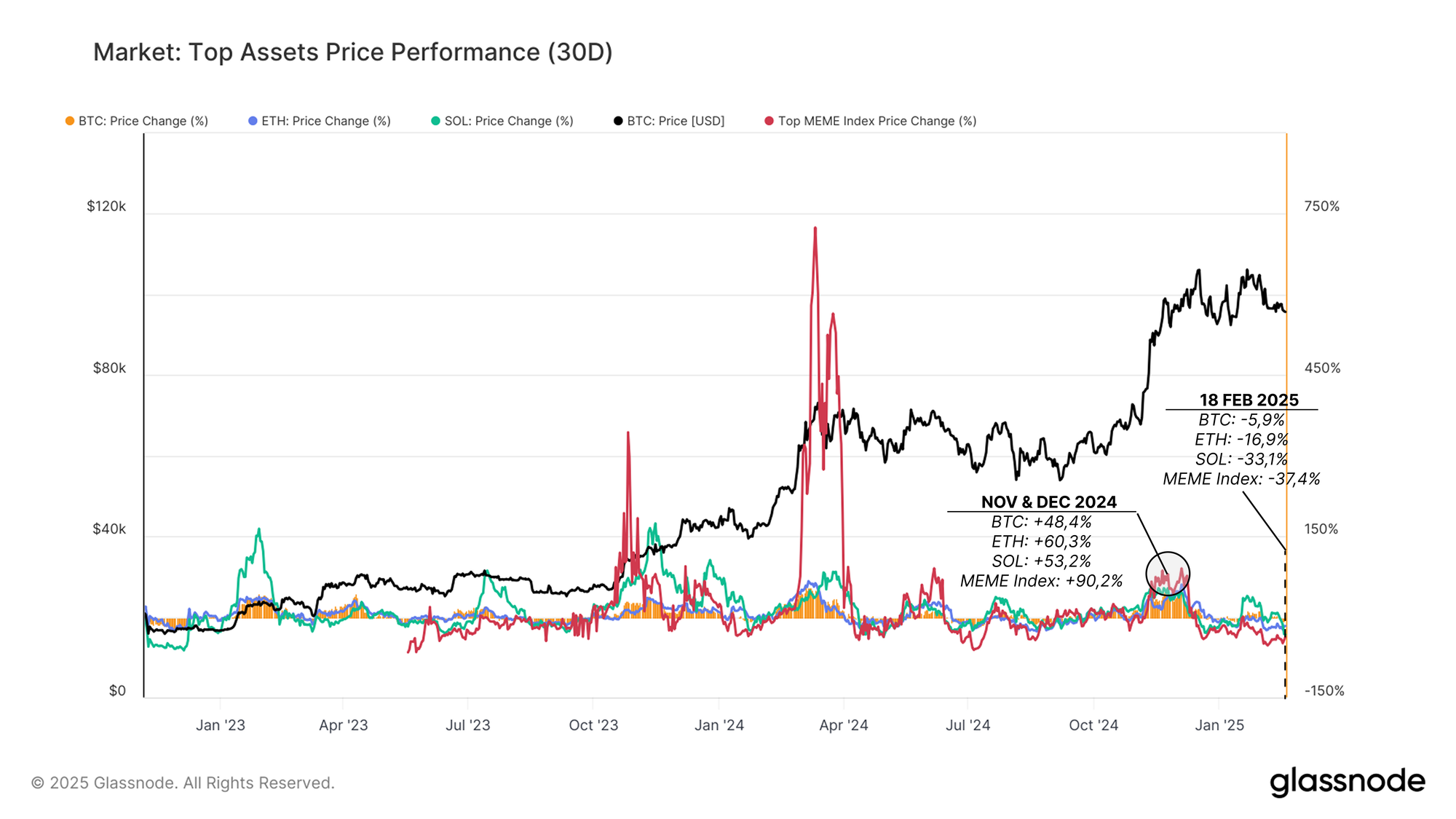Click the green SOL legend dot

pyautogui.click(x=435, y=121)
